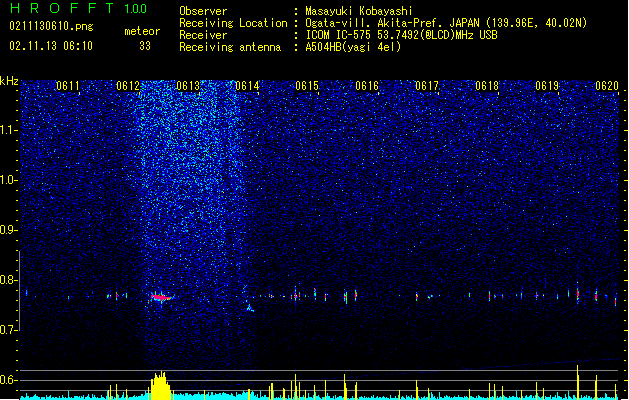
Task: Click antenna text A504HB(yagi 4el)
Action: (353, 47)
